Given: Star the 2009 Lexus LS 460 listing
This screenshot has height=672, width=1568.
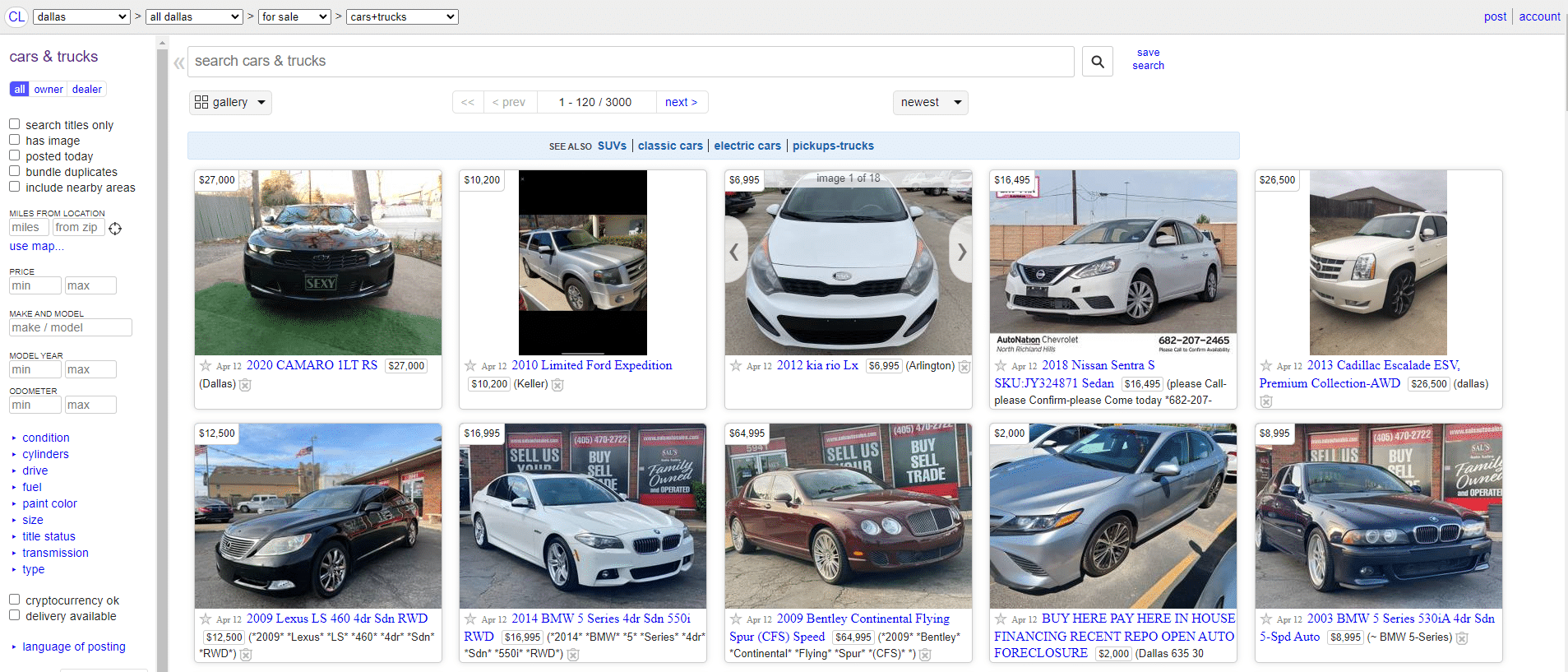Looking at the screenshot, I should click(206, 619).
